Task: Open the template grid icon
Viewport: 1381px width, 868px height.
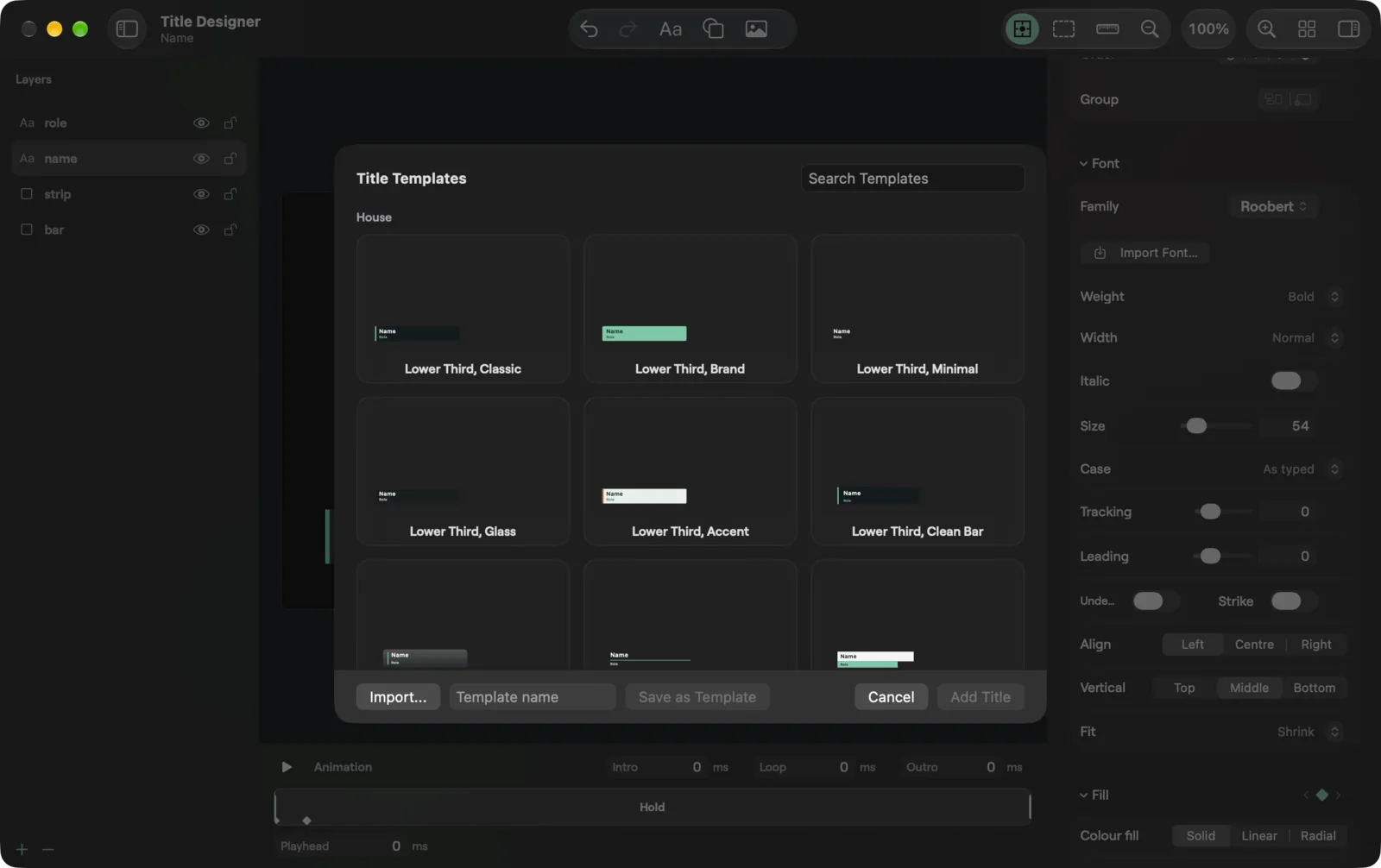Action: [x=1307, y=28]
